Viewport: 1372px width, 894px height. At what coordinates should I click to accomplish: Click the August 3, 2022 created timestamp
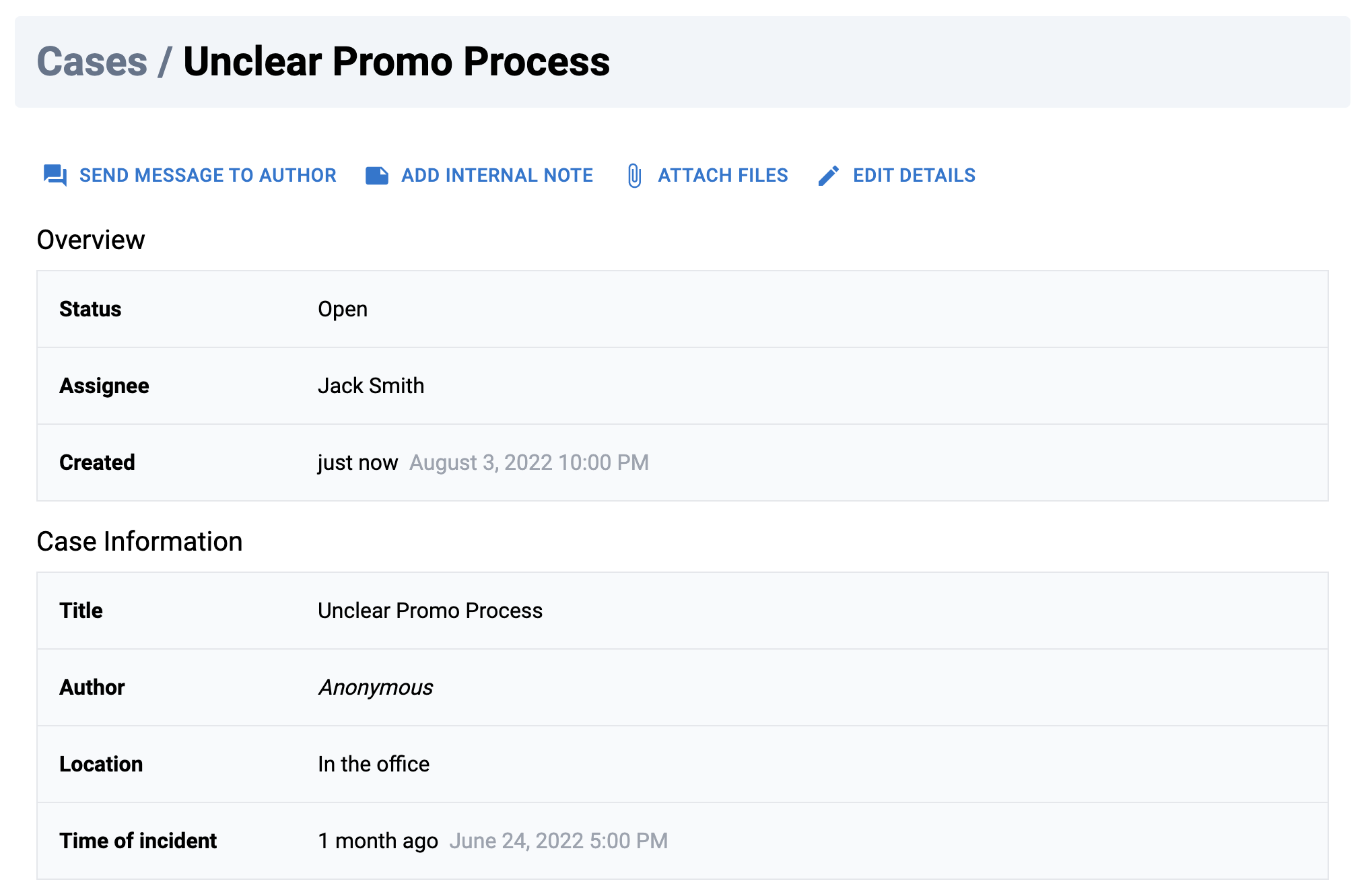click(x=529, y=462)
